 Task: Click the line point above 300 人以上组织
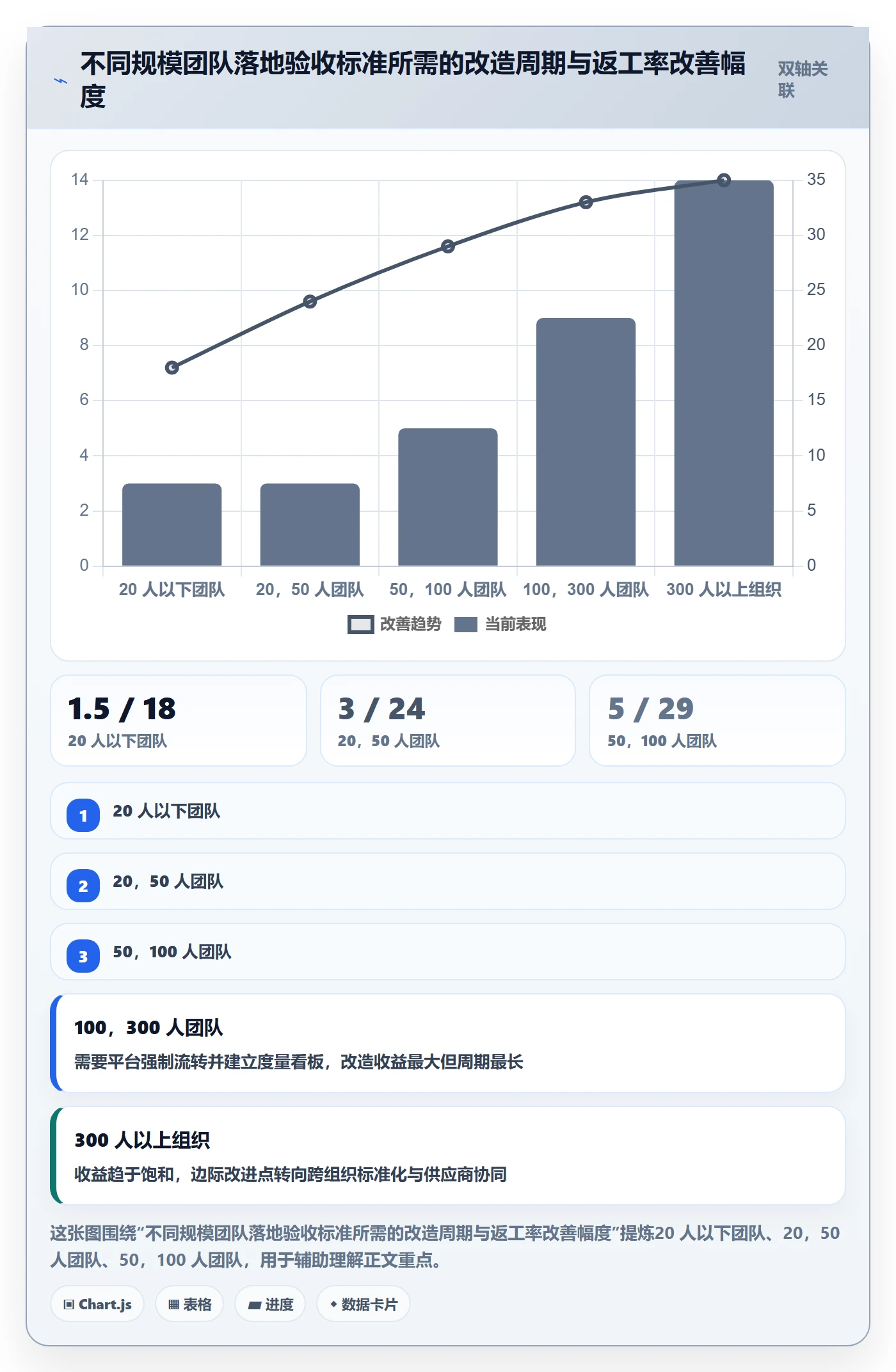(x=724, y=180)
